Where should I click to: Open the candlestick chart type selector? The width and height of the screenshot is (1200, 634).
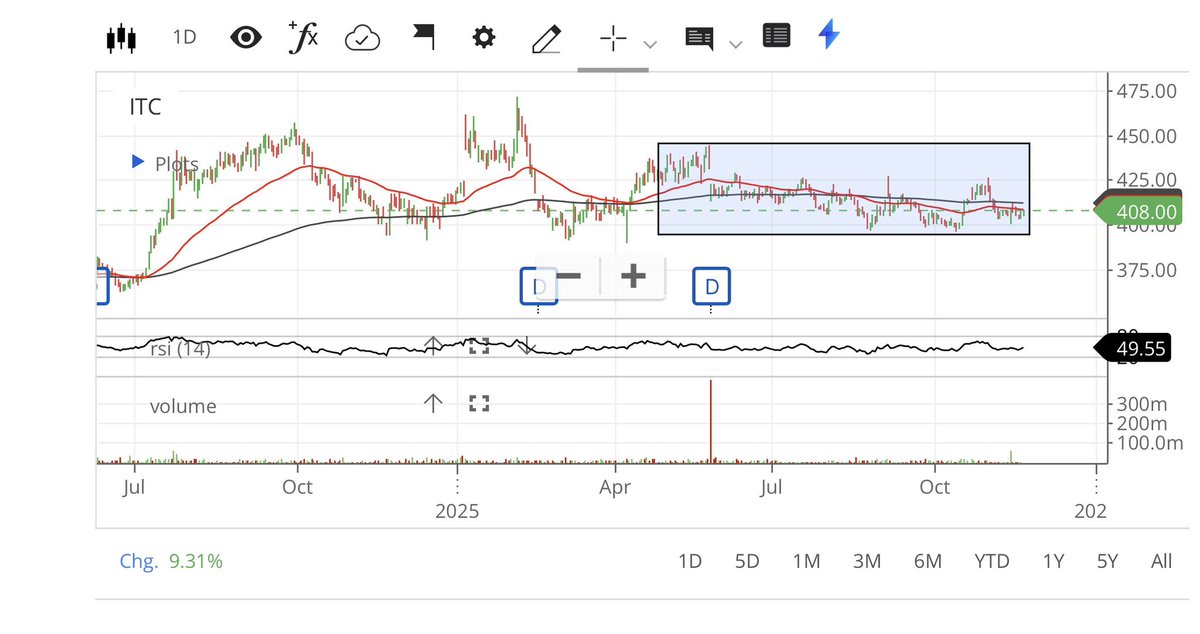point(120,38)
